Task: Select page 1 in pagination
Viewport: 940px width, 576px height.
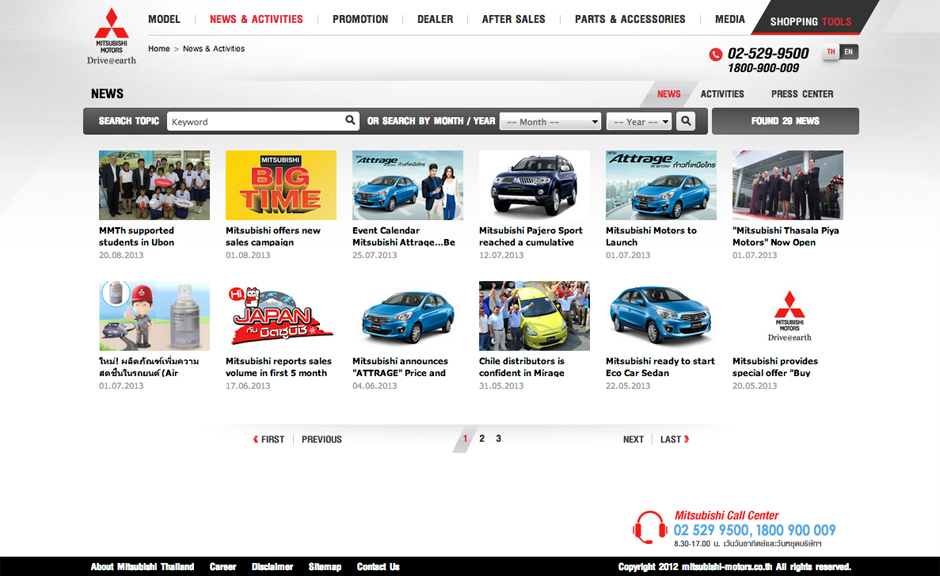Action: 465,439
